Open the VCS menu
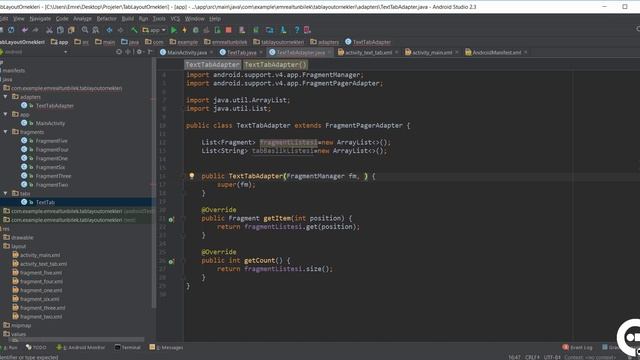 175,19
